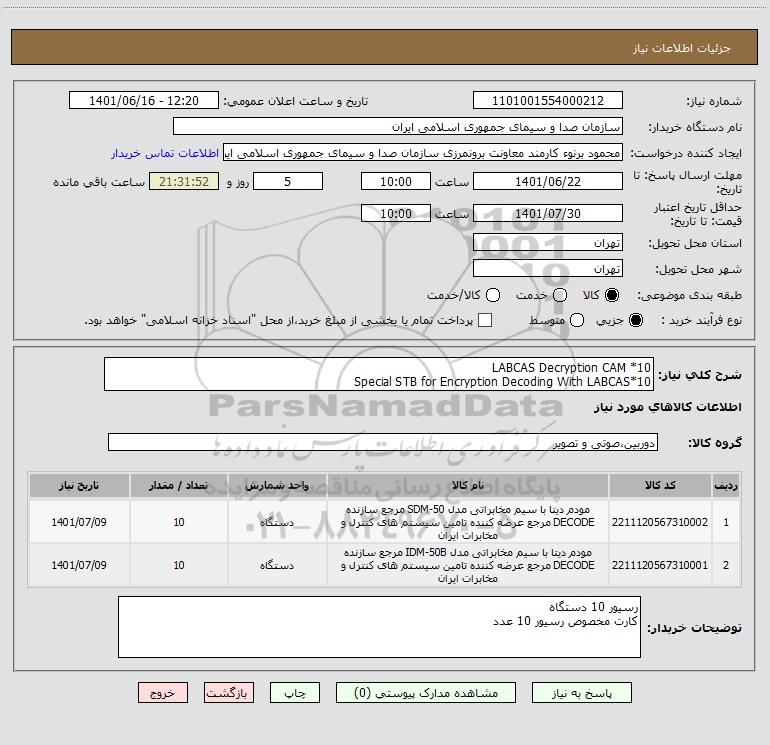The height and width of the screenshot is (745, 770).
Task: Click the کد کالا column header
Action: tap(660, 485)
